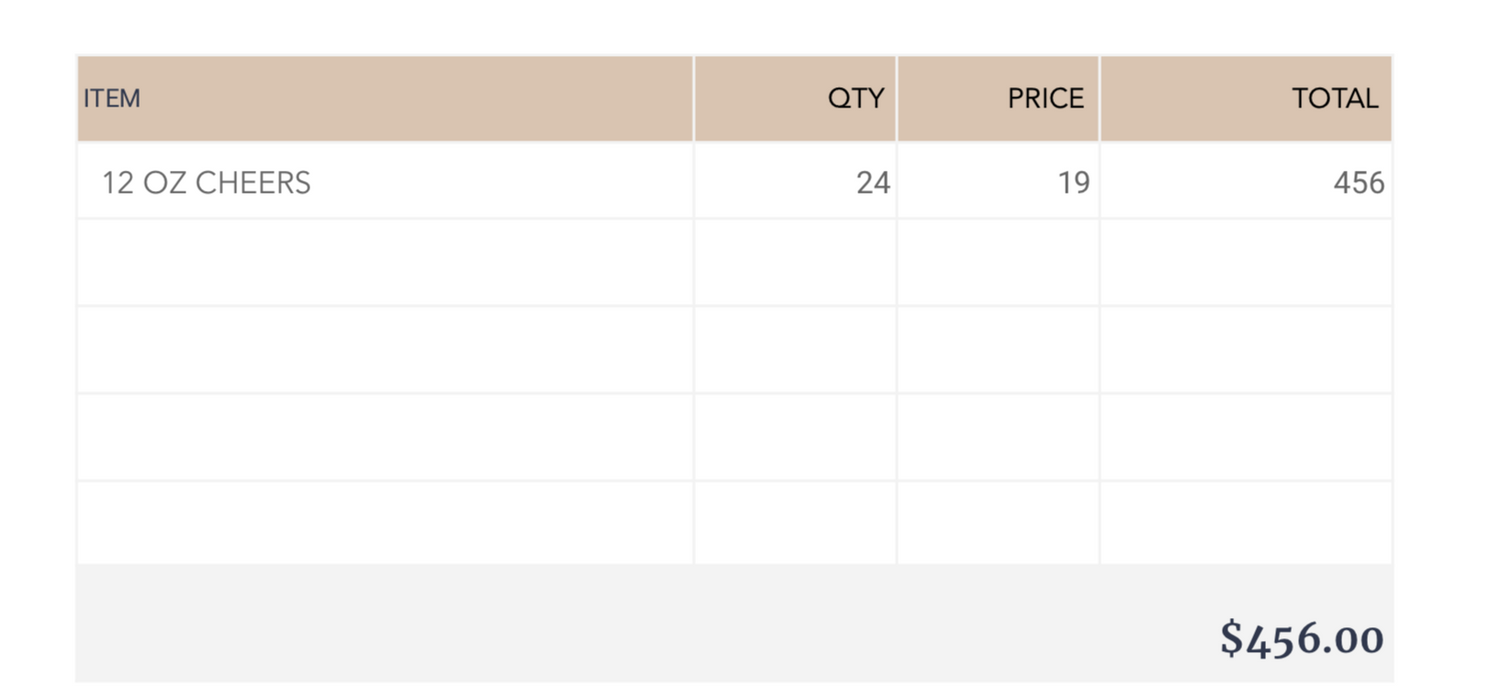The height and width of the screenshot is (698, 1500).
Task: Select the quantity cell showing 24
Action: tap(796, 181)
